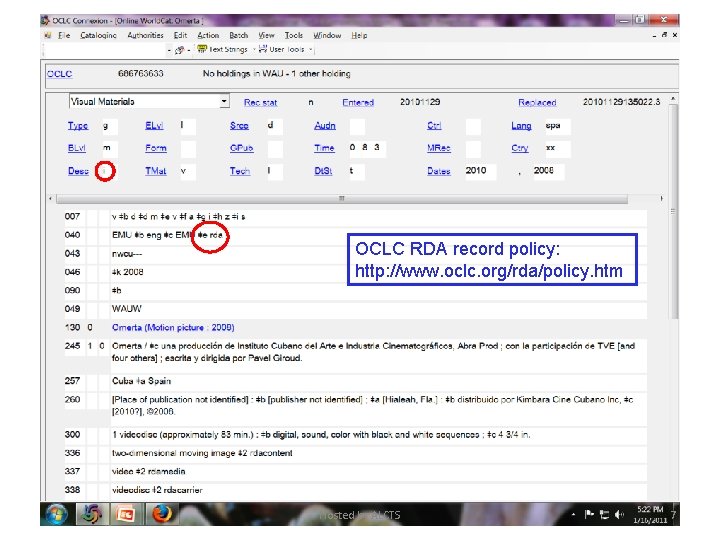The width and height of the screenshot is (720, 540).
Task: Expand the Text Strings dropdown arrow
Action: coord(254,50)
